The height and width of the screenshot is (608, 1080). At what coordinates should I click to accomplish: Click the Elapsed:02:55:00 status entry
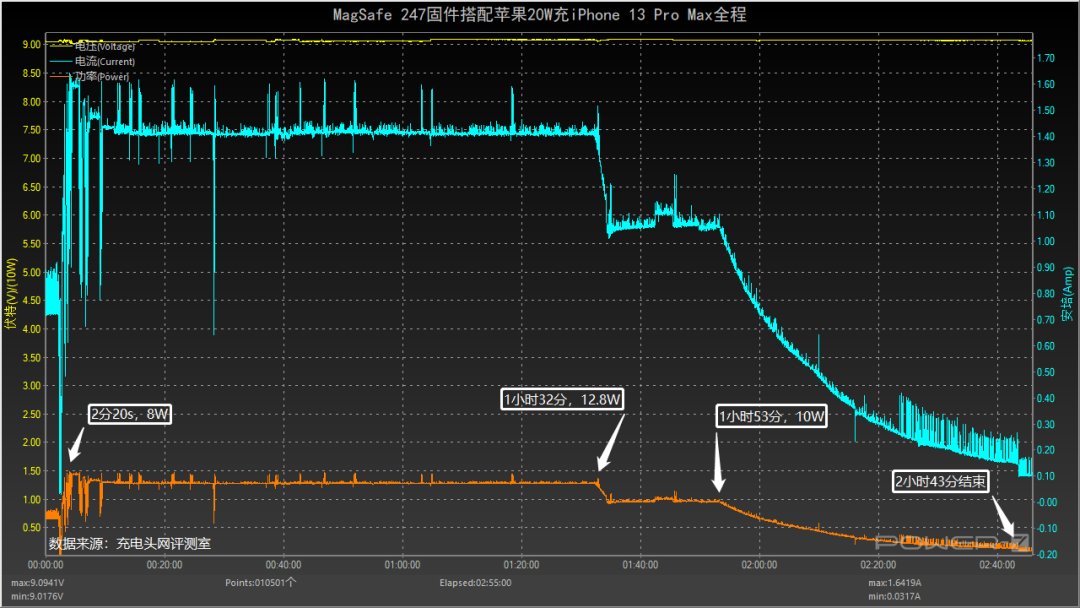coord(475,583)
